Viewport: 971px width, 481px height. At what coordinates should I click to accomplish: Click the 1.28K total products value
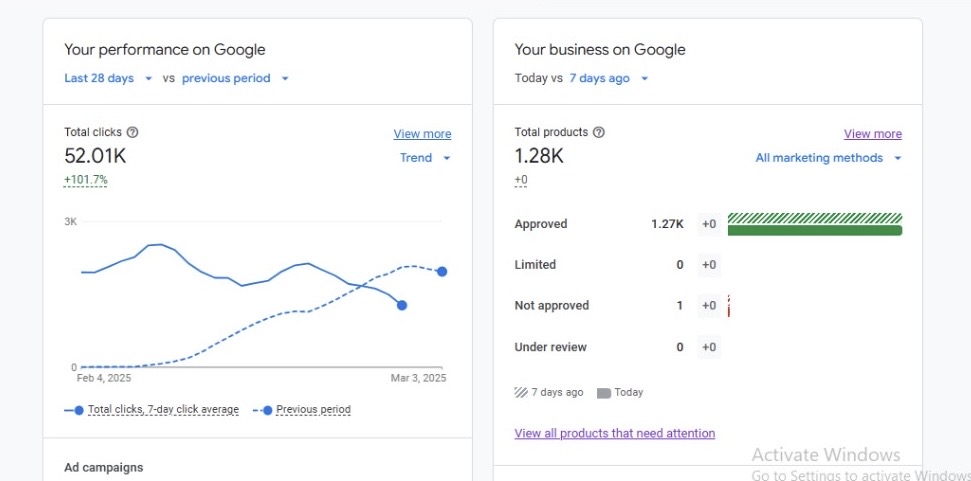coord(539,157)
